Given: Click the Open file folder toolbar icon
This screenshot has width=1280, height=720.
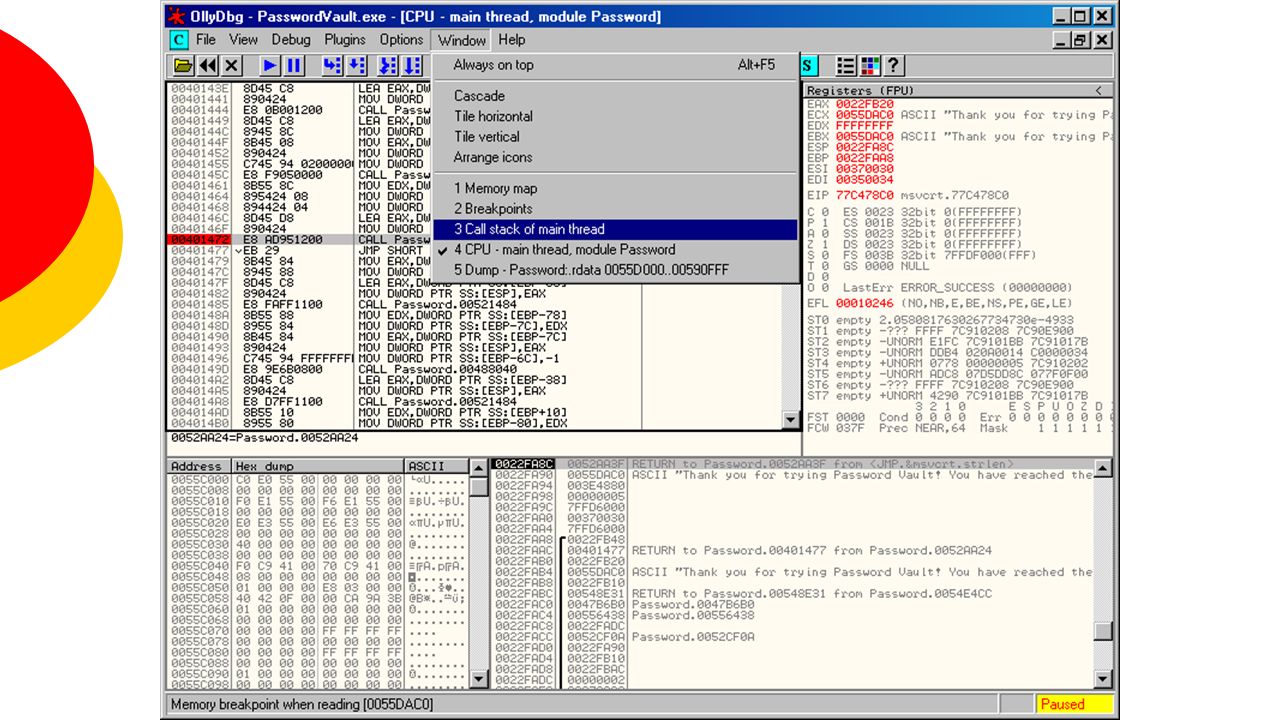Looking at the screenshot, I should (183, 65).
